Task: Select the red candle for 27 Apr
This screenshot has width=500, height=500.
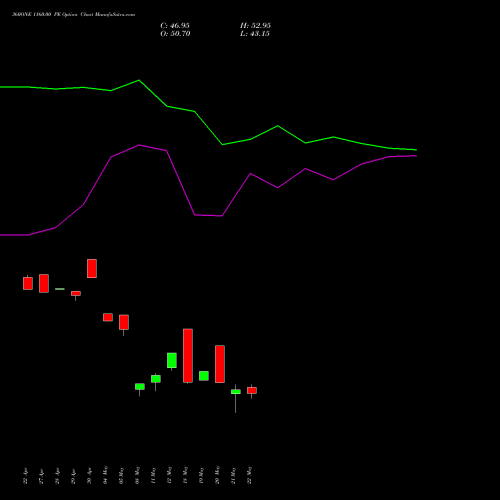Action: [x=44, y=283]
